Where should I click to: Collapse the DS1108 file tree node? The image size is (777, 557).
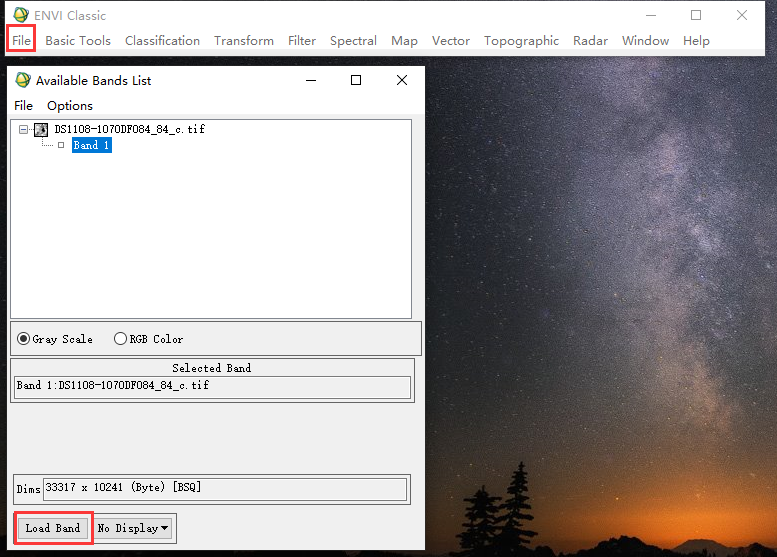pyautogui.click(x=24, y=130)
